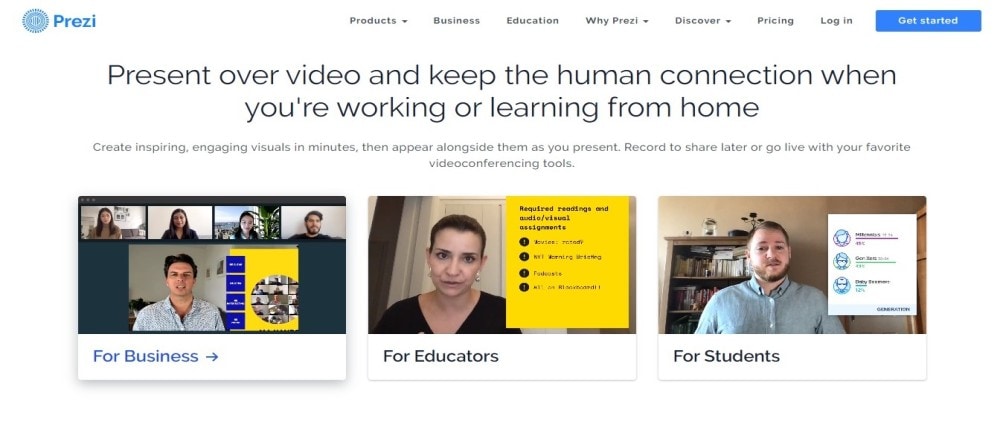Expand the Why Prezi menu
1000x429 pixels.
[x=617, y=21]
